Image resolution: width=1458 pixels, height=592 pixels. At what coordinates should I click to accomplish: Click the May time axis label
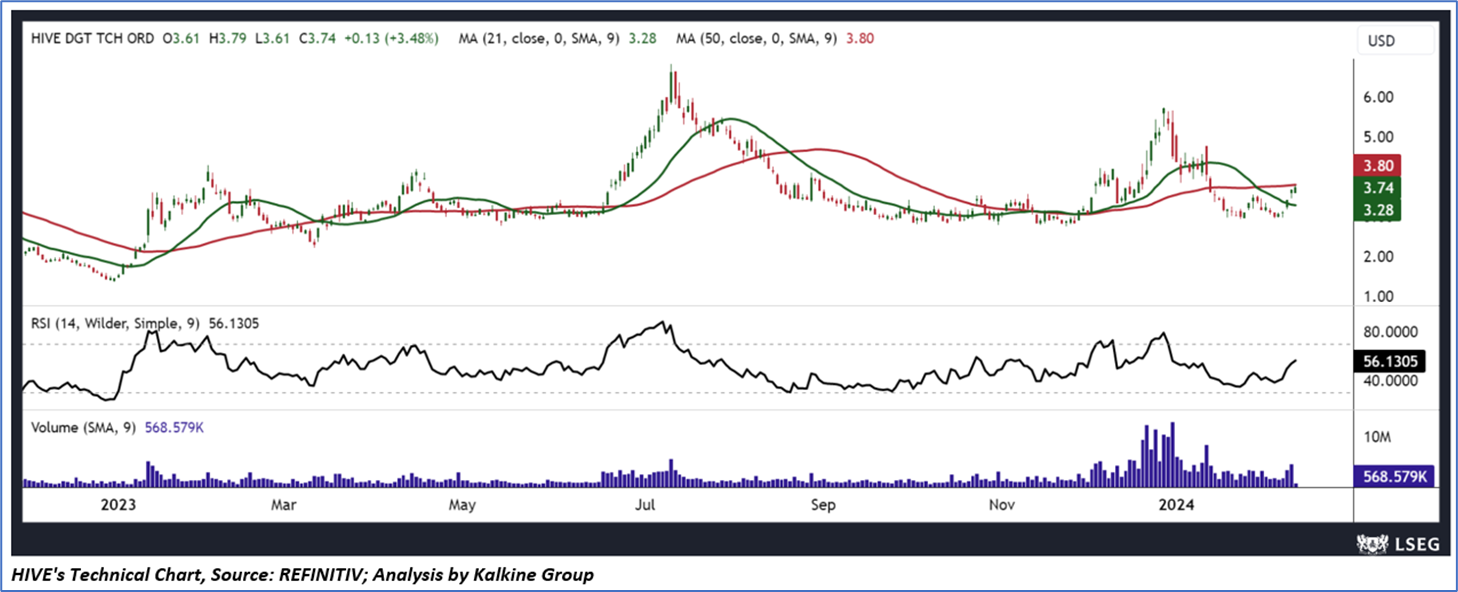462,506
